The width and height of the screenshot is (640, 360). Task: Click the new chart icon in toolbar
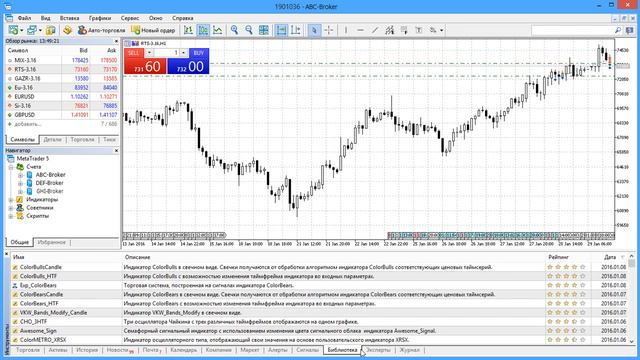[13, 30]
